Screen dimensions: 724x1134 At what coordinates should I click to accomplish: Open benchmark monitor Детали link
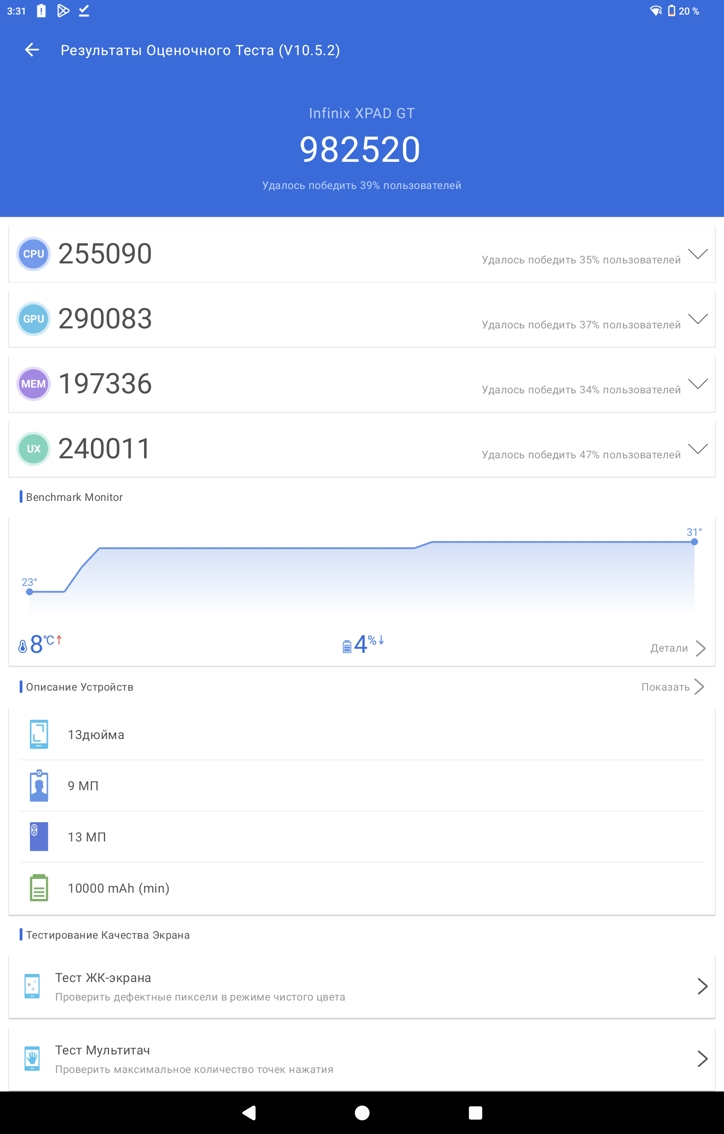[678, 648]
